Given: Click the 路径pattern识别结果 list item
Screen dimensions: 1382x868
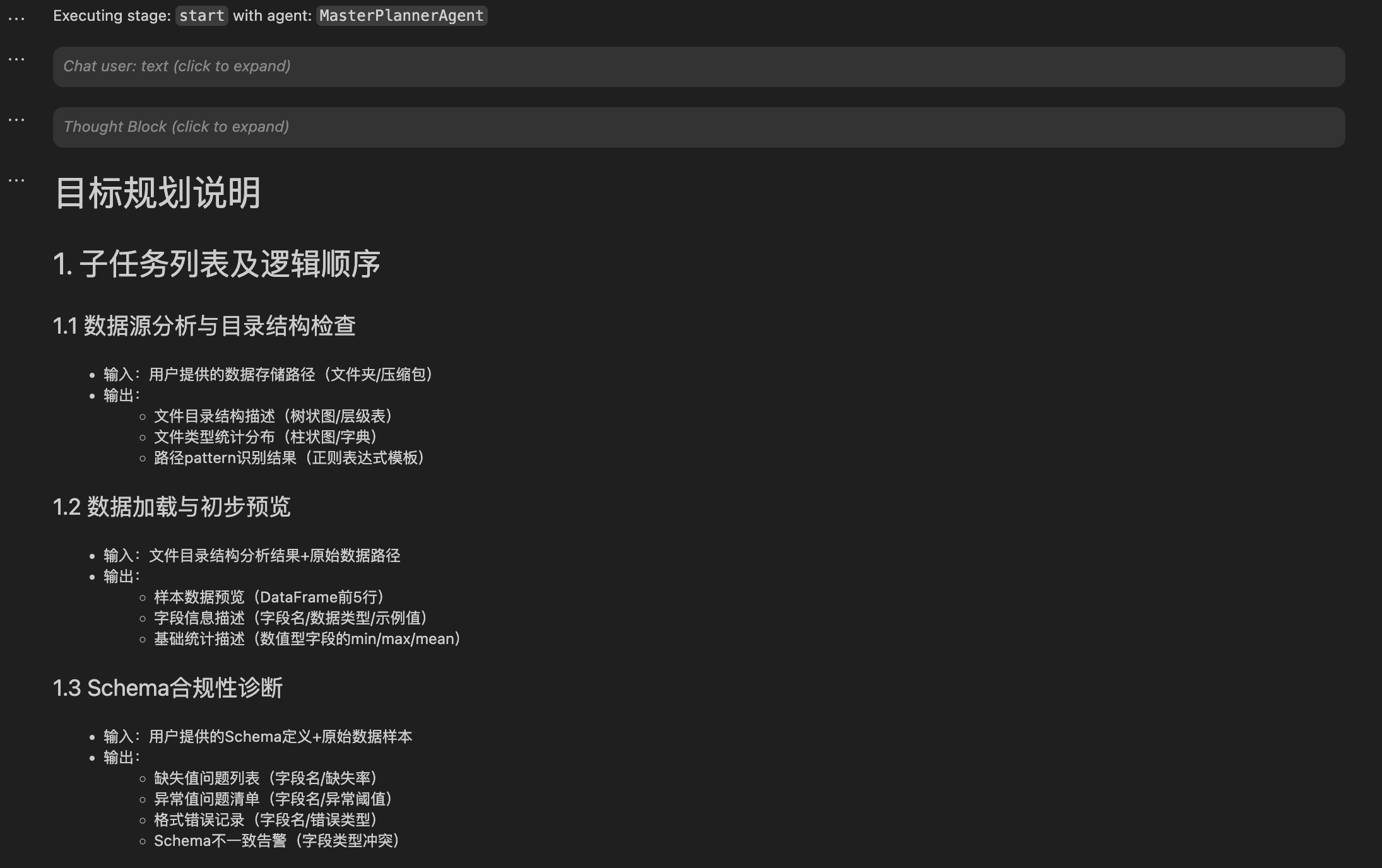Looking at the screenshot, I should click(289, 458).
